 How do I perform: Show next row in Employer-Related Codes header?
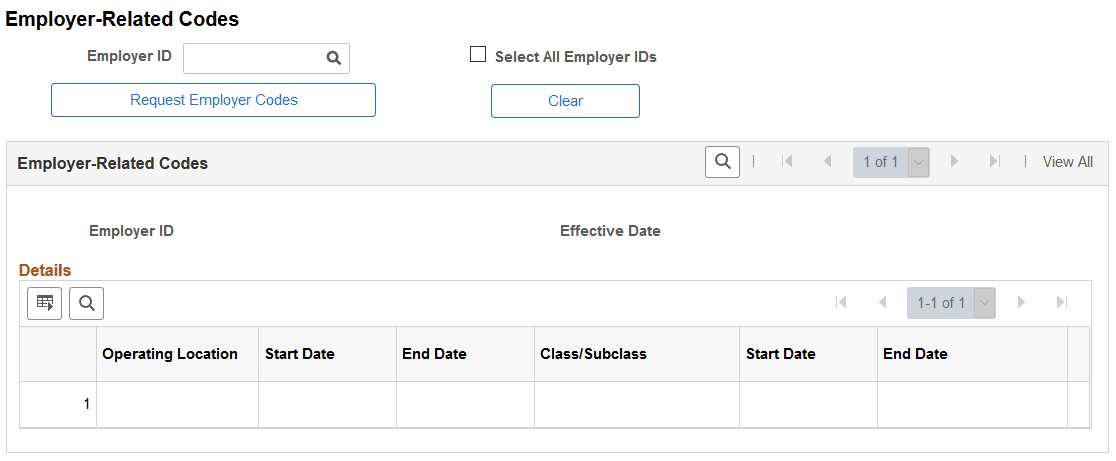click(x=954, y=161)
